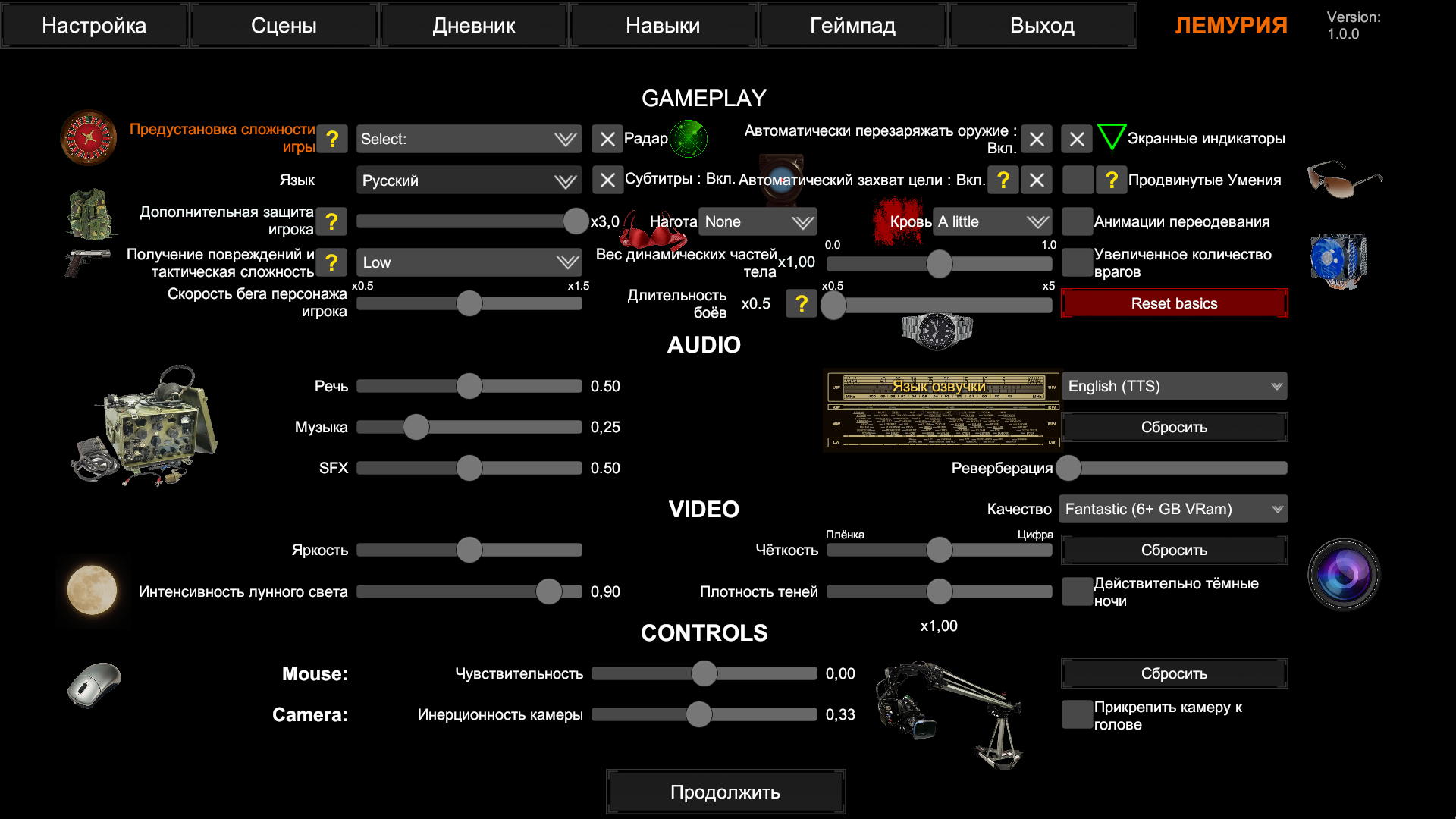Click the Музыка volume slider handle
The width and height of the screenshot is (1456, 819).
click(x=416, y=427)
